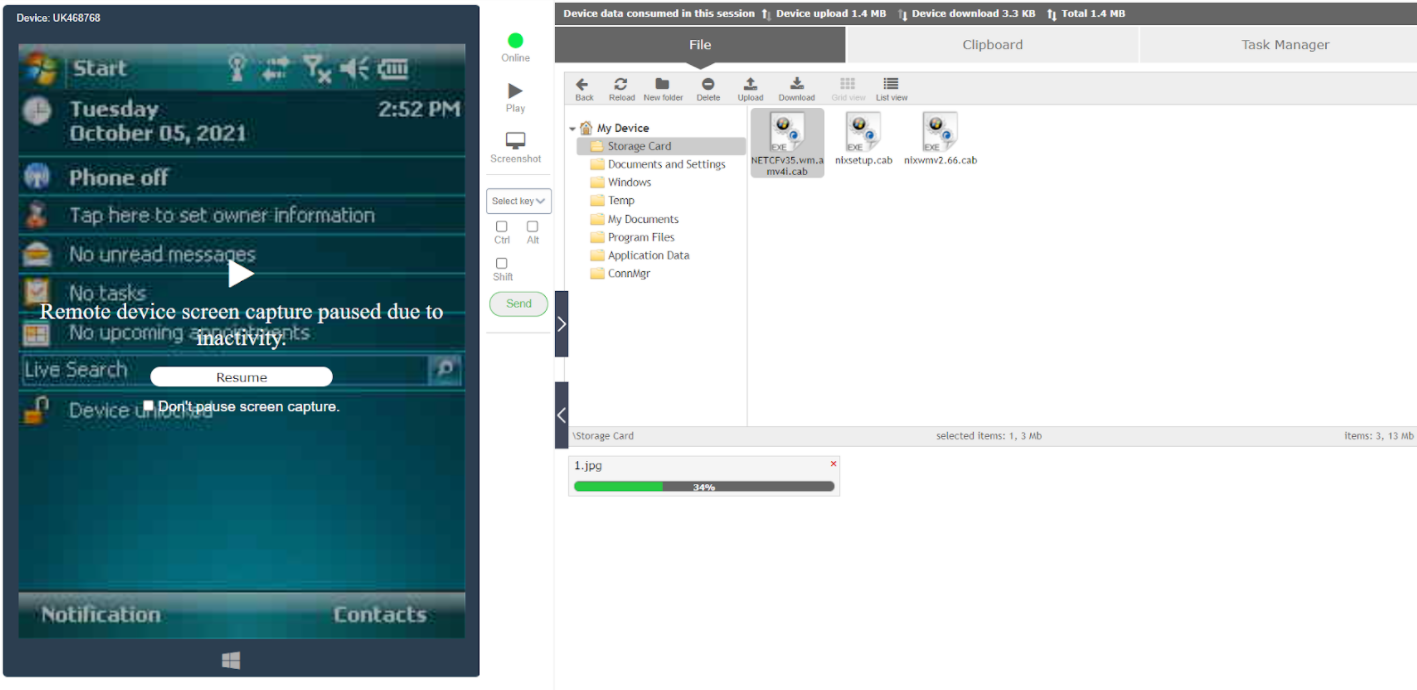
Task: Click the device volume speaker icon
Action: point(354,69)
